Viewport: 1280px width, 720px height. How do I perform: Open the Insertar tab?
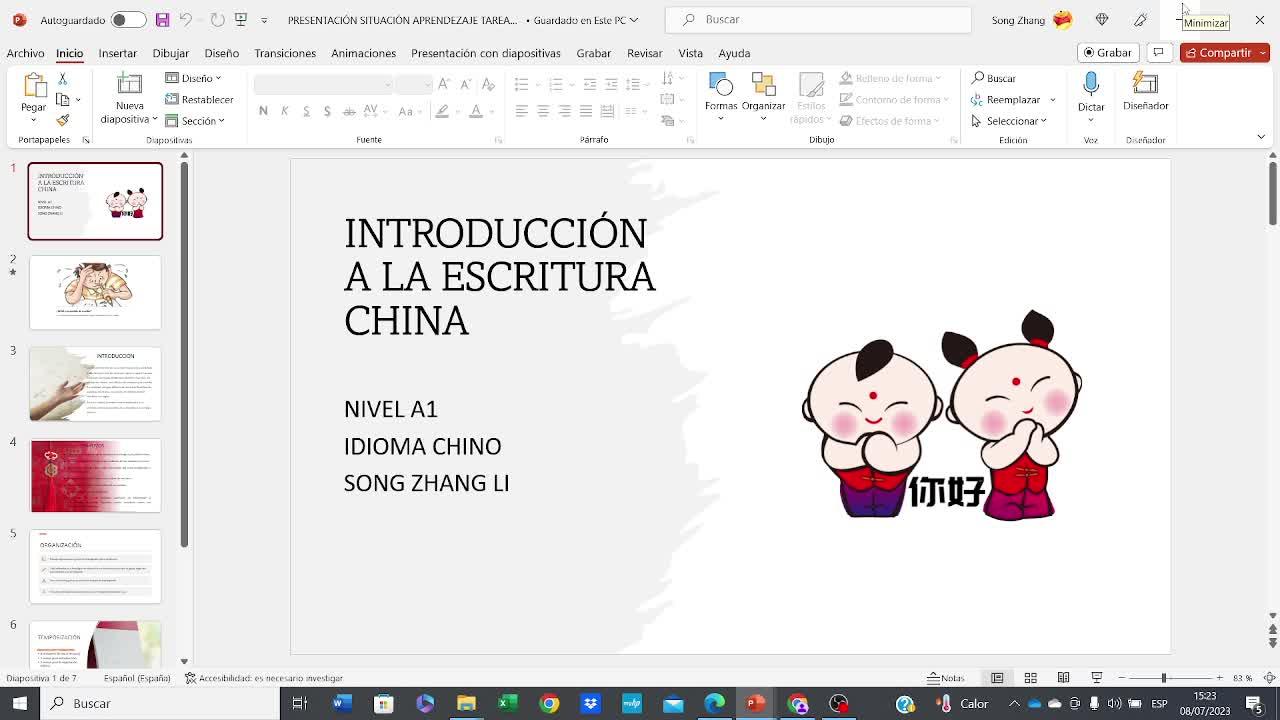(x=117, y=53)
